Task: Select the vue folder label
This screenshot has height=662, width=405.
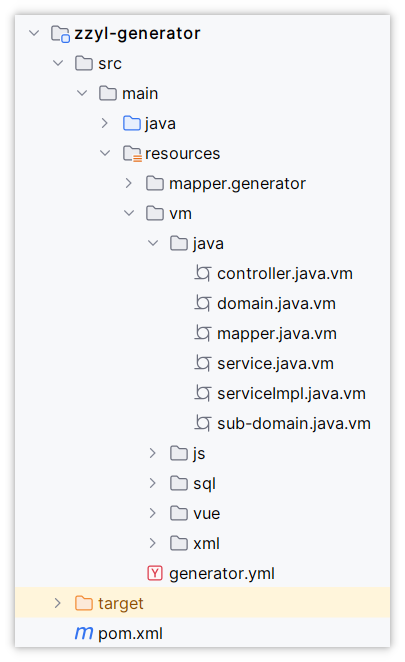Action: tap(207, 514)
